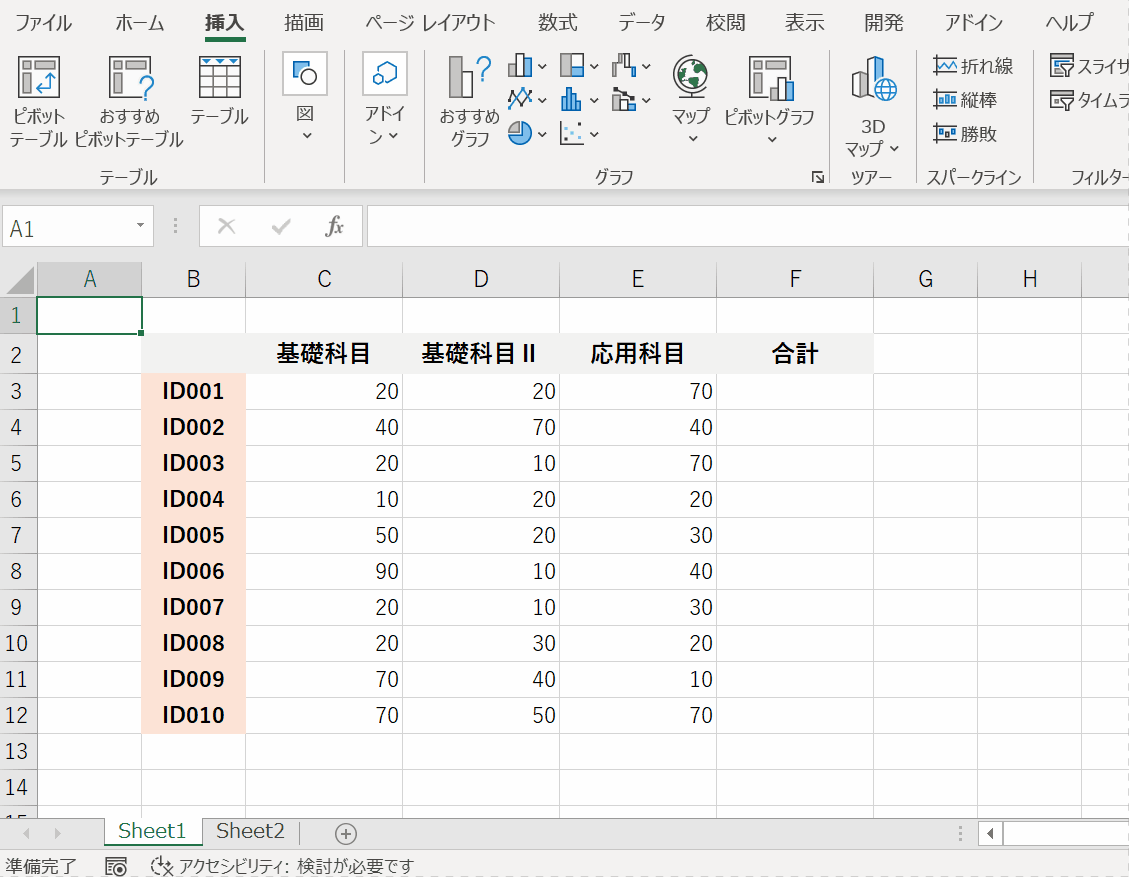
Task: Open the Name Box dropdown arrow
Action: pyautogui.click(x=141, y=227)
